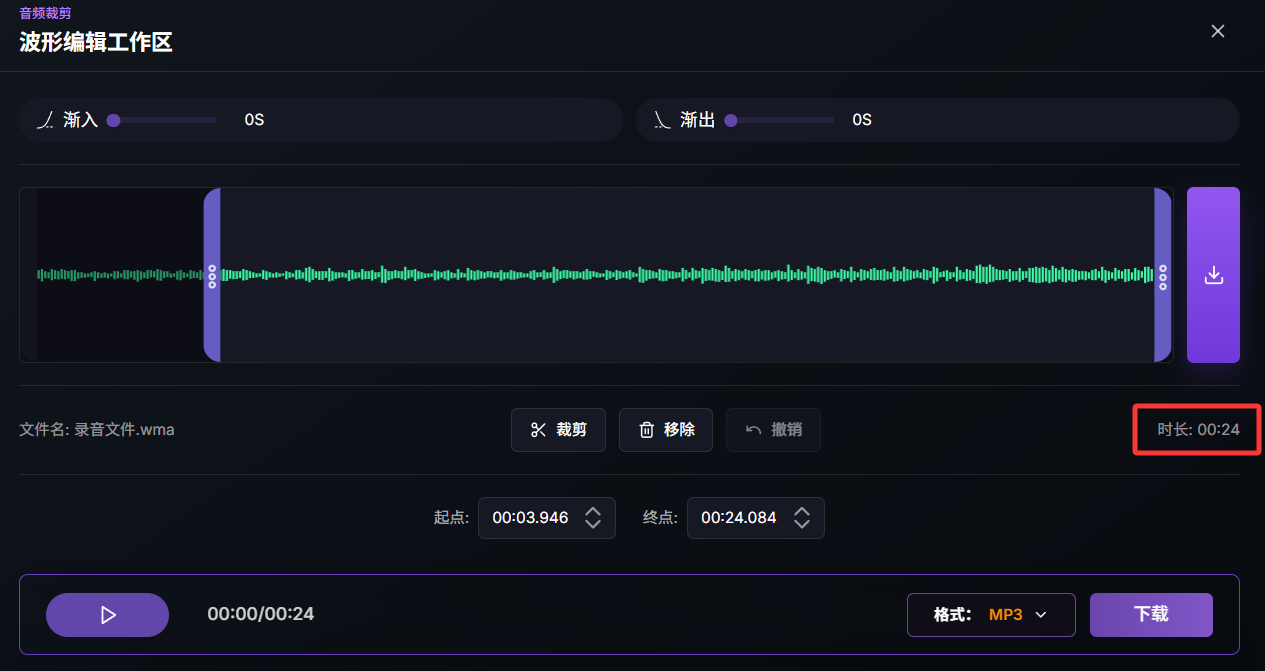Click the 撤销 undo button
Viewport: 1265px width, 671px height.
coord(773,430)
